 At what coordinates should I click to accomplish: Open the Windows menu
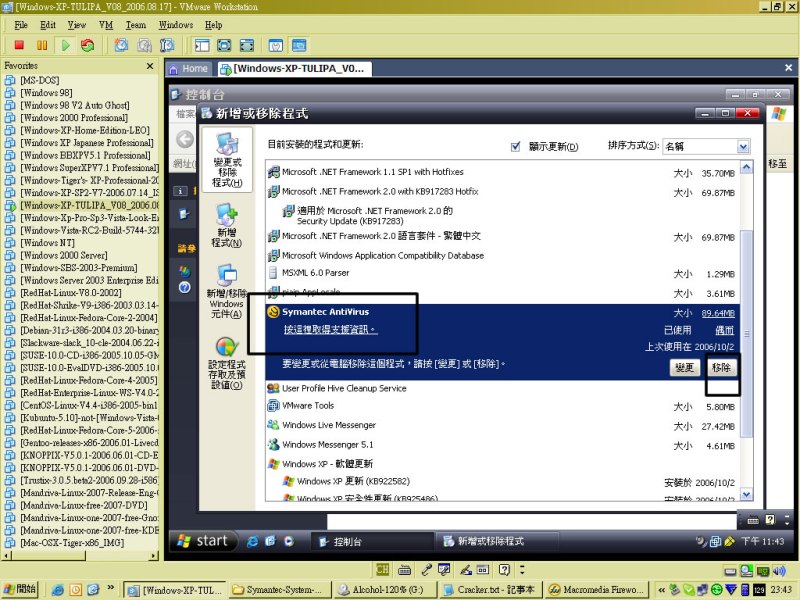tap(176, 25)
